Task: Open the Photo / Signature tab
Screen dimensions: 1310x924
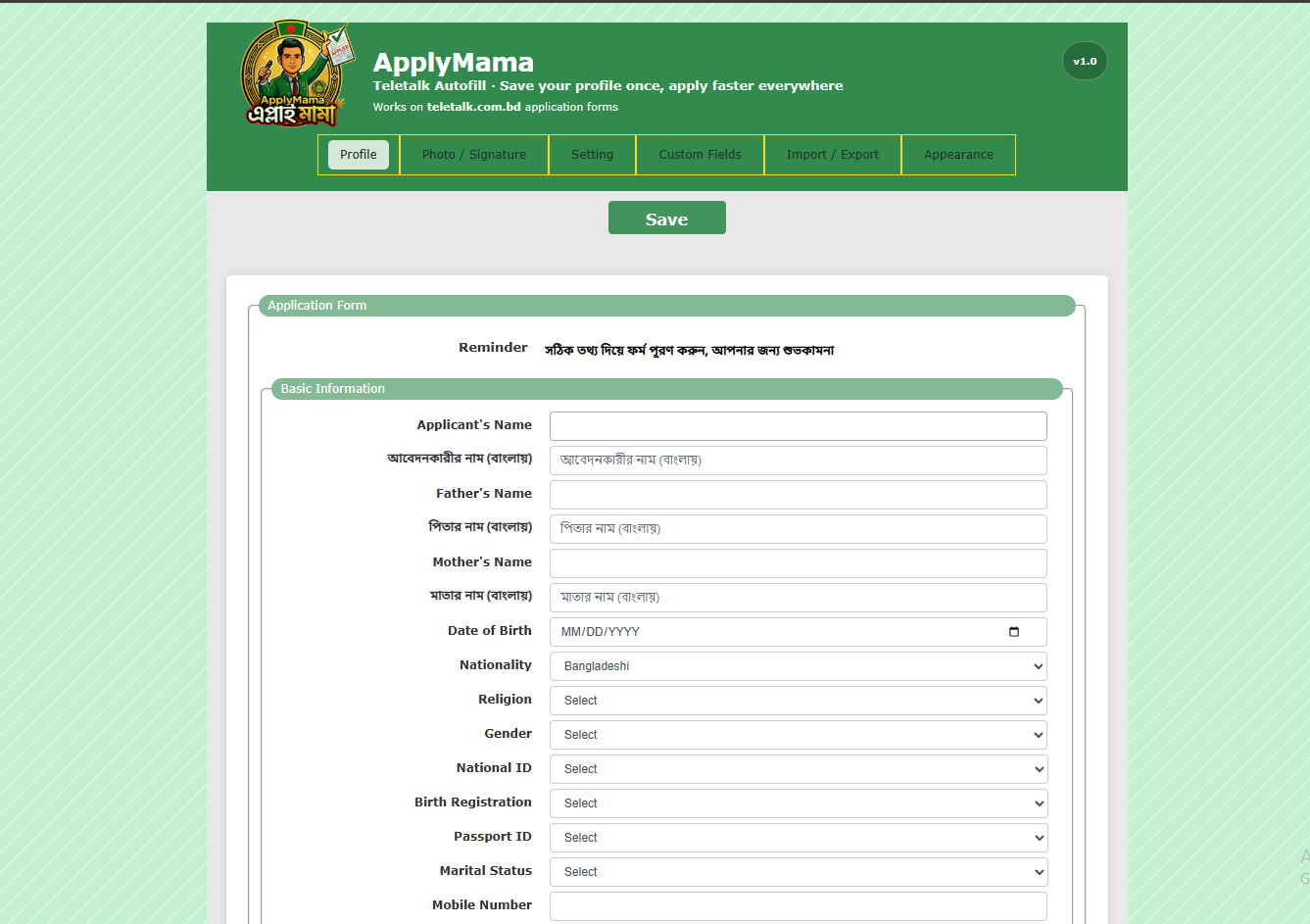Action: [474, 155]
